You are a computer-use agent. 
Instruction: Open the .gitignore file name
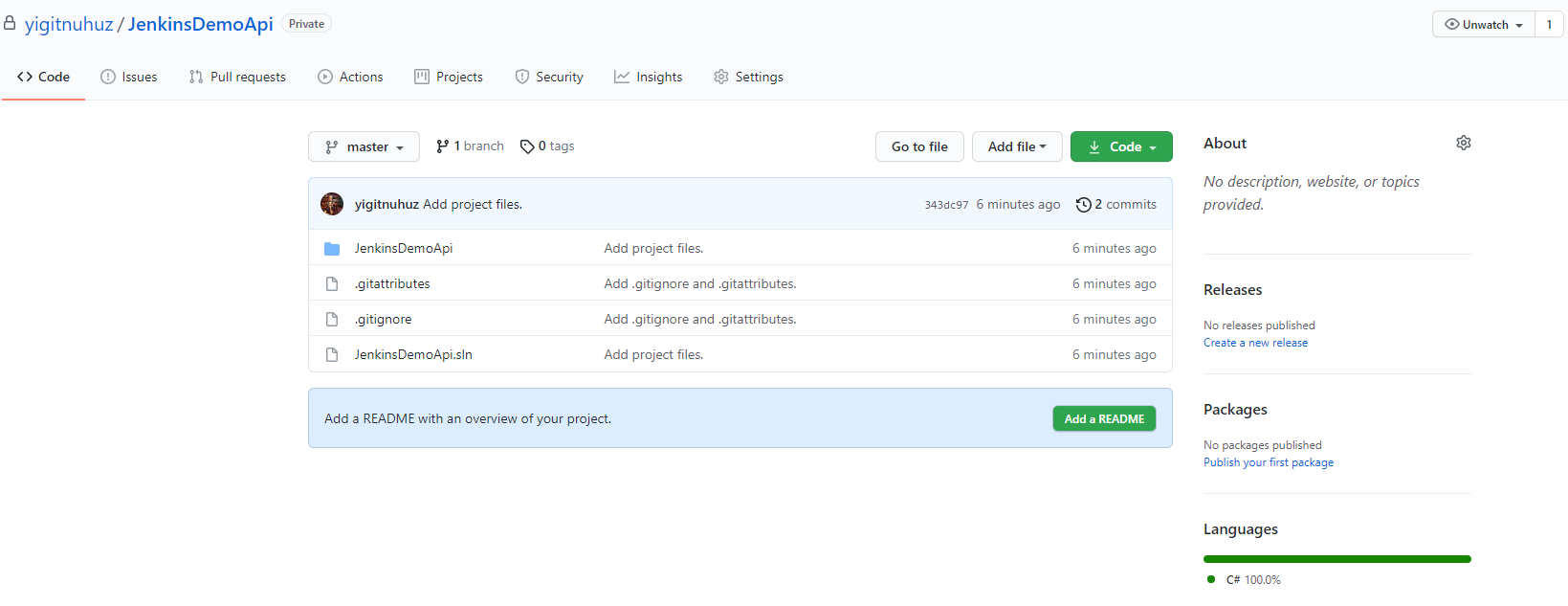(x=384, y=319)
